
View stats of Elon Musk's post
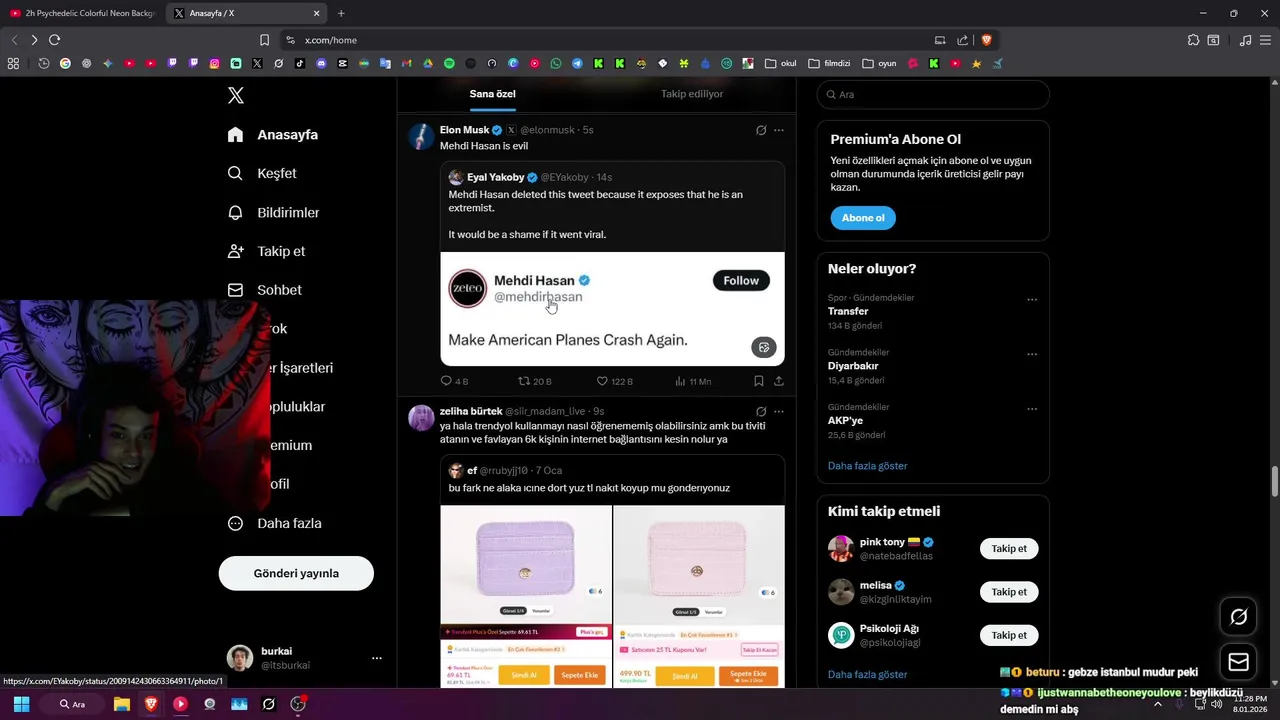click(693, 381)
